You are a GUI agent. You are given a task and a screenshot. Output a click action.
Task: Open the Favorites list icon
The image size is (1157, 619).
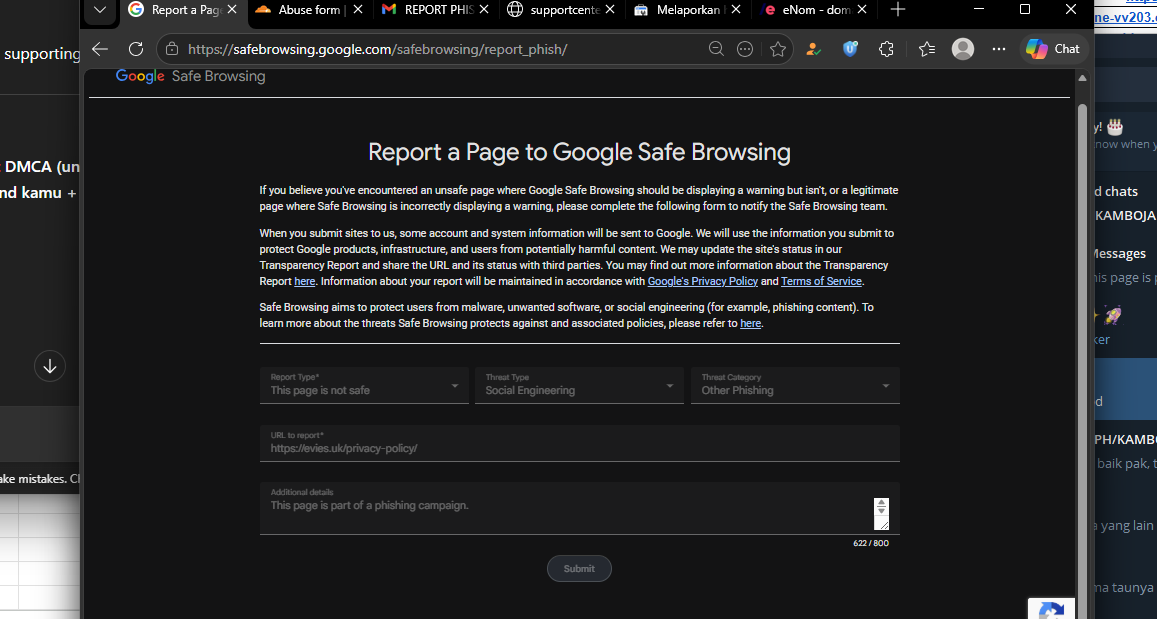[x=927, y=49]
